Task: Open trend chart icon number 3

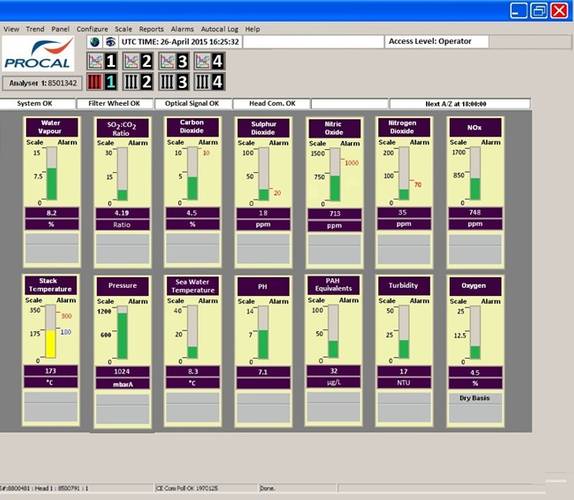Action: pyautogui.click(x=174, y=61)
